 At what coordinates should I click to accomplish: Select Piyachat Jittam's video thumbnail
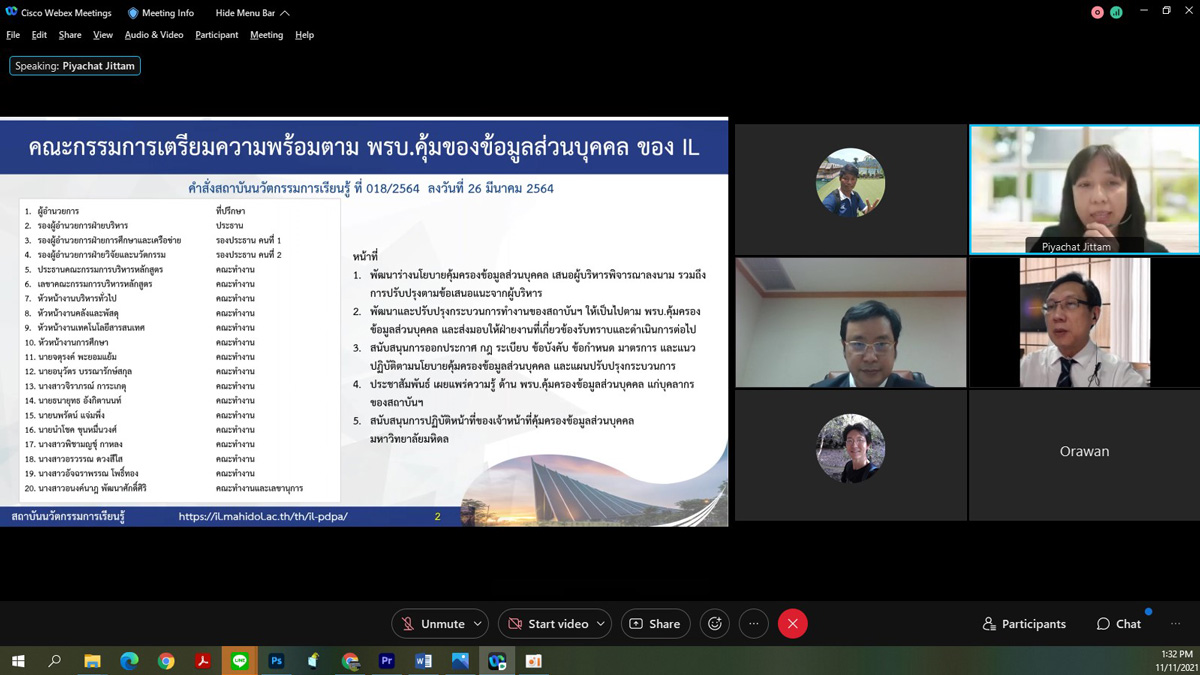pyautogui.click(x=1084, y=189)
